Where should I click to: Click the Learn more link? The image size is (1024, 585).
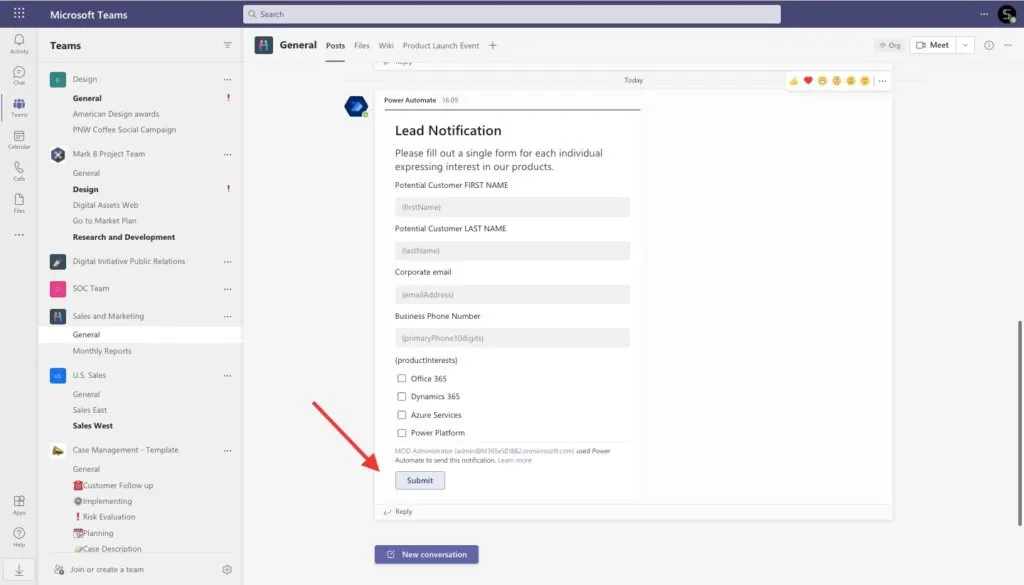pos(515,460)
